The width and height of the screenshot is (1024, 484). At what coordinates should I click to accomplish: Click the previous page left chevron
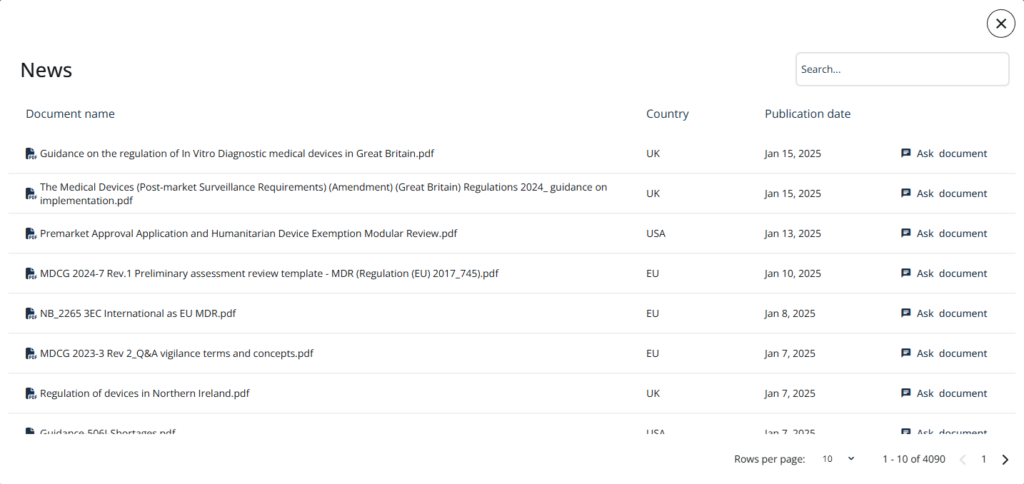coord(962,459)
